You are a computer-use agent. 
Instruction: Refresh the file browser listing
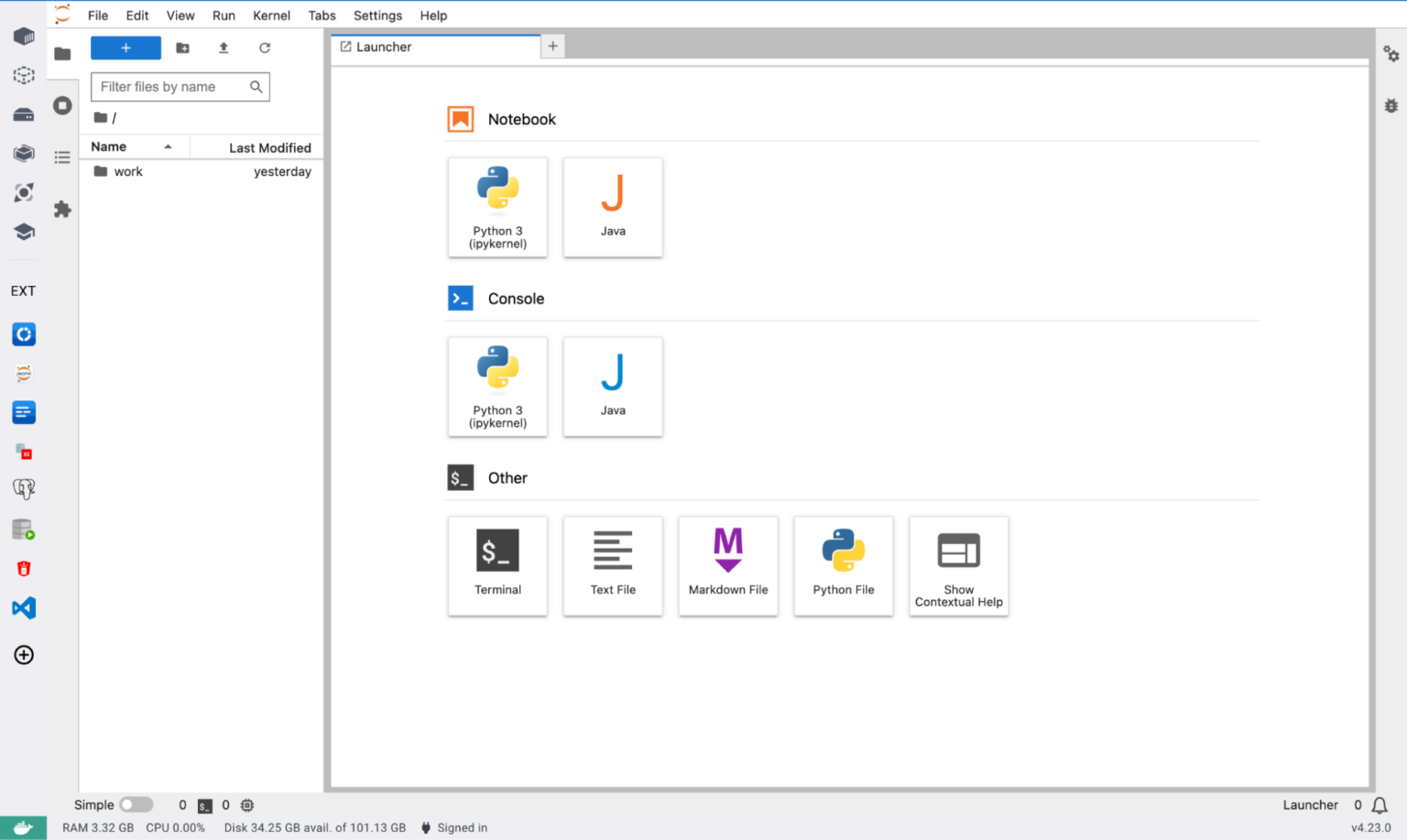tap(265, 48)
